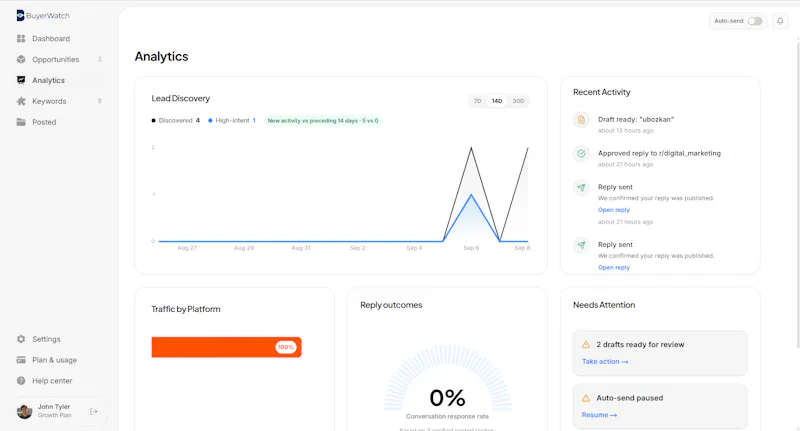Click the Conversation response rate label
Viewport: 800px width, 431px height.
pyautogui.click(x=447, y=417)
